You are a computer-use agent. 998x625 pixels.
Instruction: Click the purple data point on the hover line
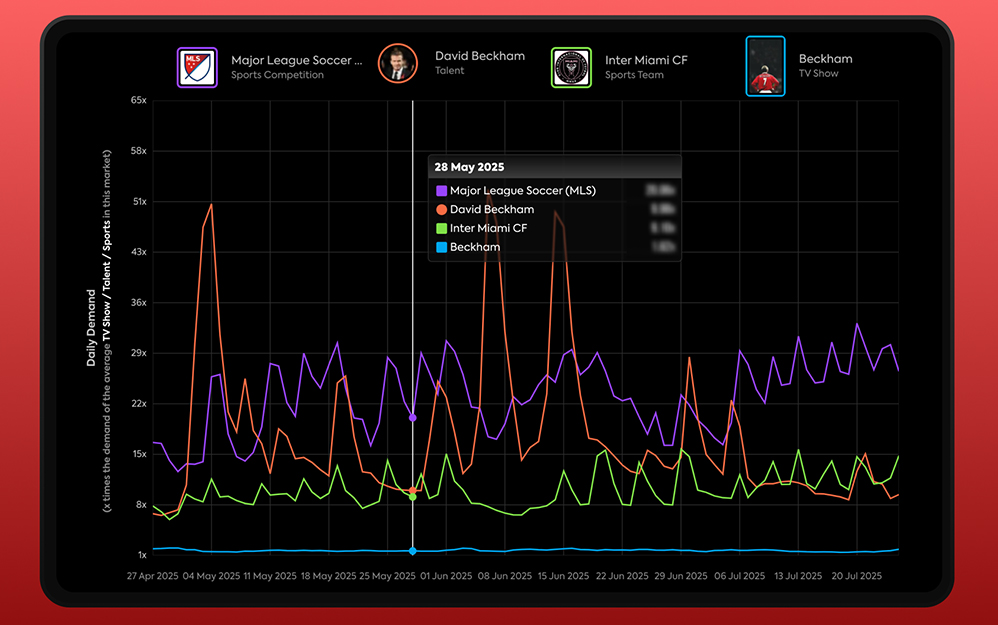point(413,417)
